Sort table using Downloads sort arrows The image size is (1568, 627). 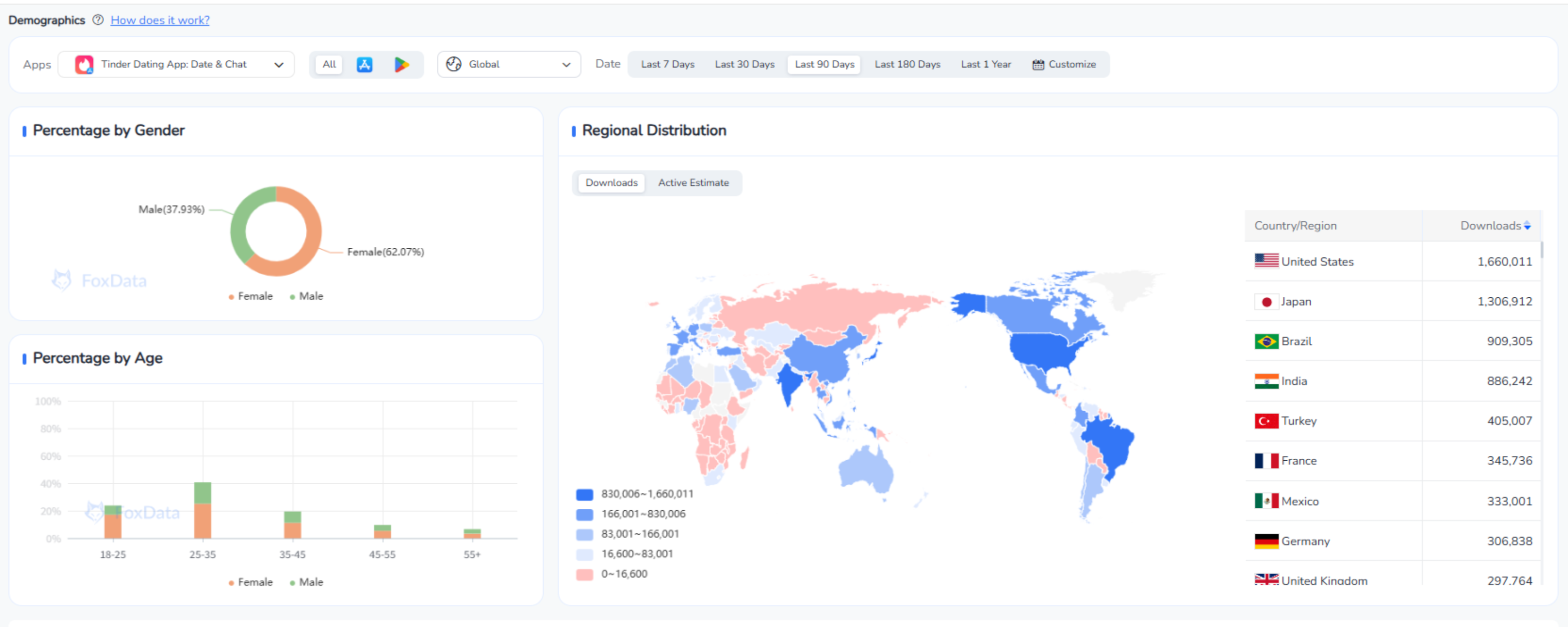1527,226
